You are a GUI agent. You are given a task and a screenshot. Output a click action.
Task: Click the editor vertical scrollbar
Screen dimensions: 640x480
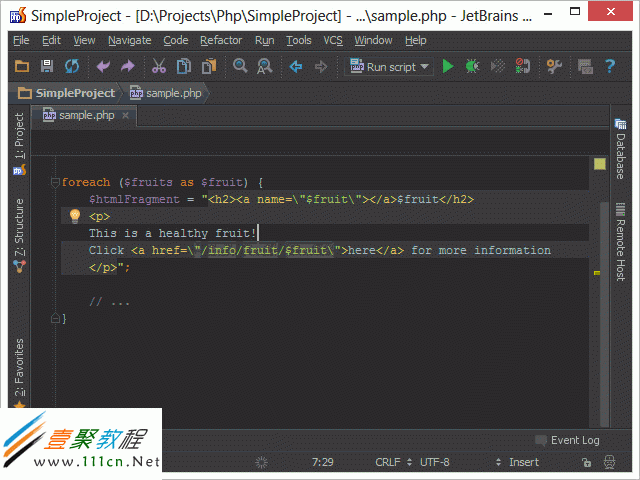click(604, 314)
